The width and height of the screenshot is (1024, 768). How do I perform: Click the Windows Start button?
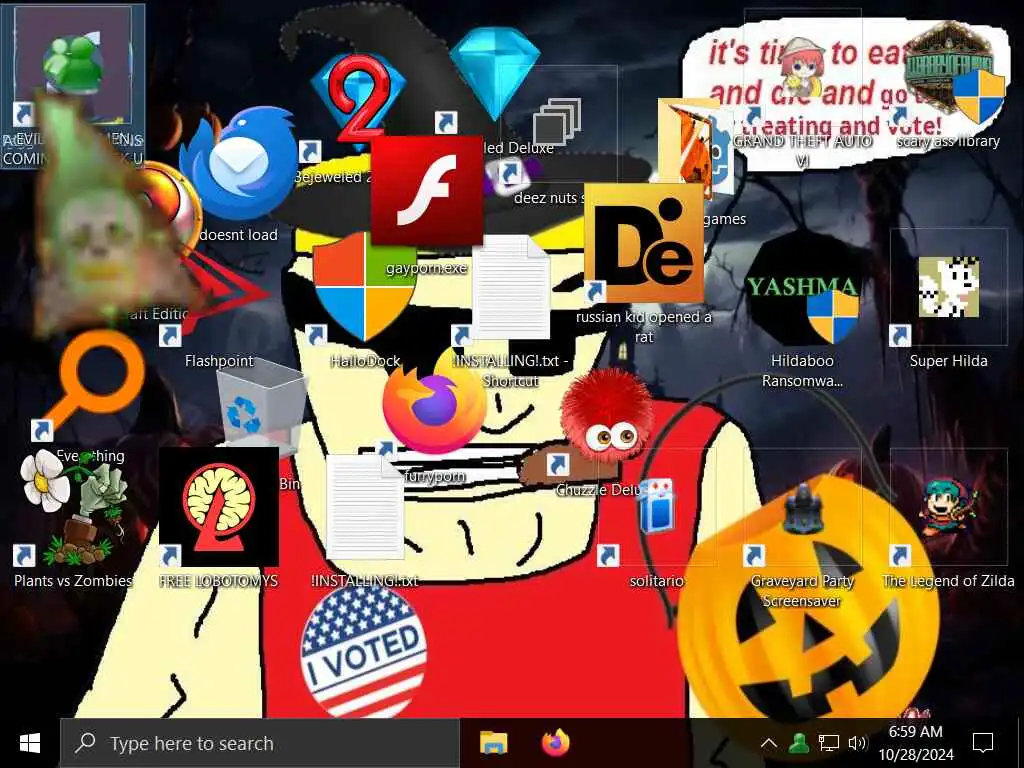tap(29, 743)
